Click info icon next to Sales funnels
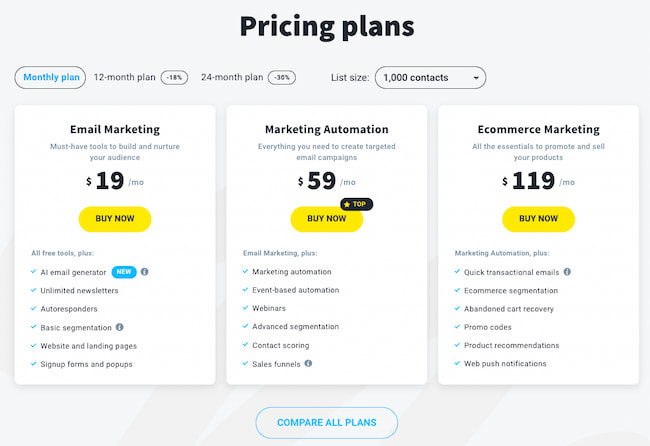This screenshot has height=446, width=650. 308,363
